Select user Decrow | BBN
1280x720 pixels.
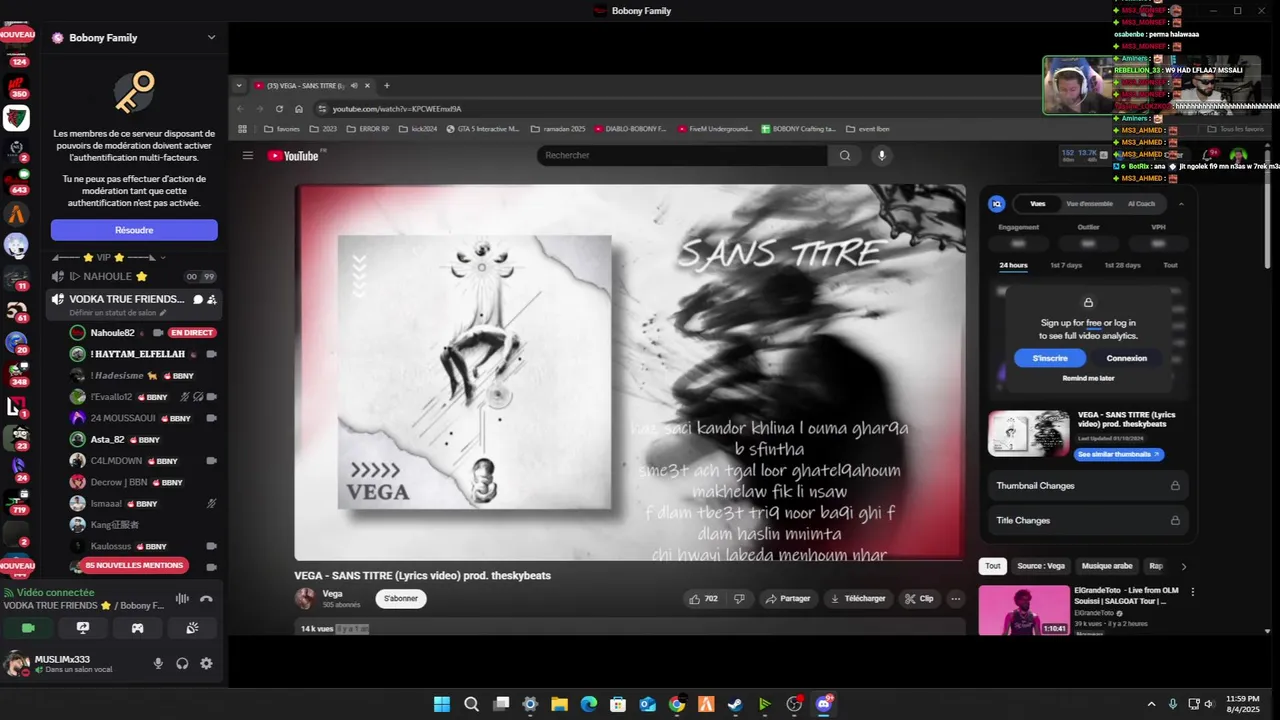[x=119, y=482]
